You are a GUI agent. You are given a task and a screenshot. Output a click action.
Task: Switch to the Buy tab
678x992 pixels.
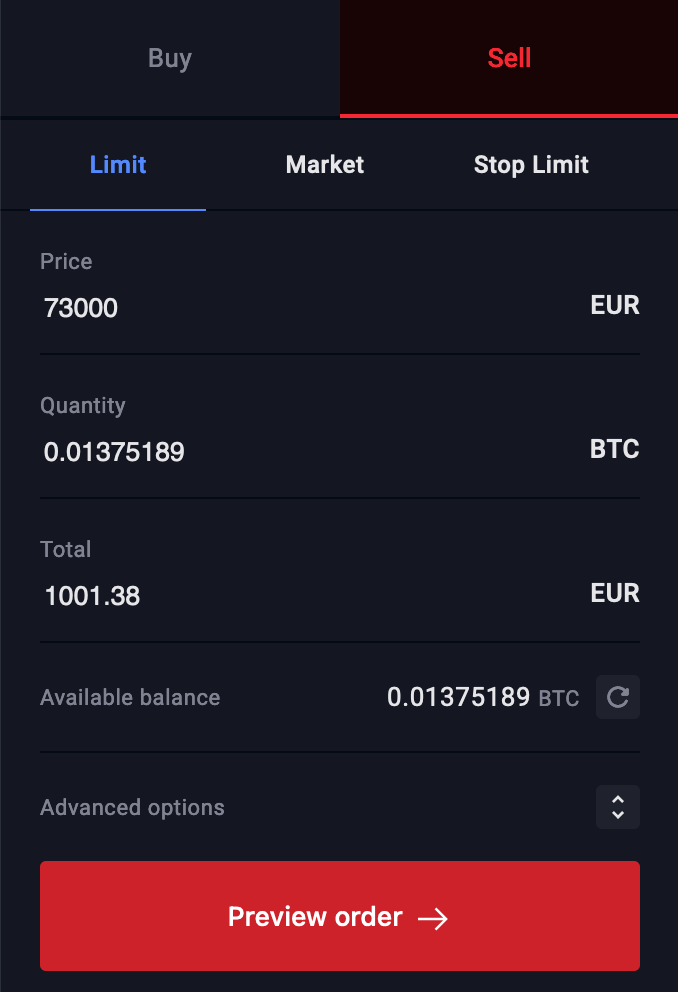click(169, 58)
